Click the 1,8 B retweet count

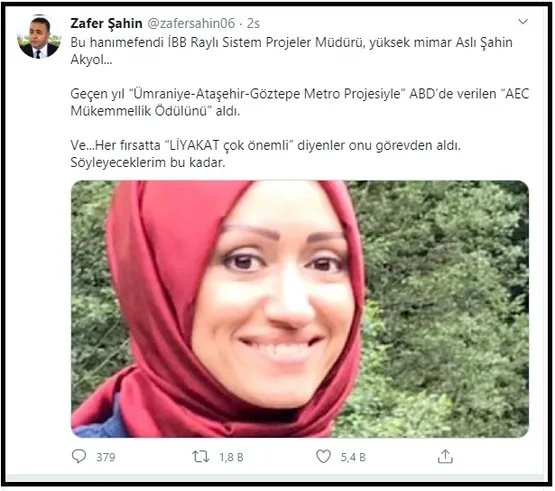point(231,457)
